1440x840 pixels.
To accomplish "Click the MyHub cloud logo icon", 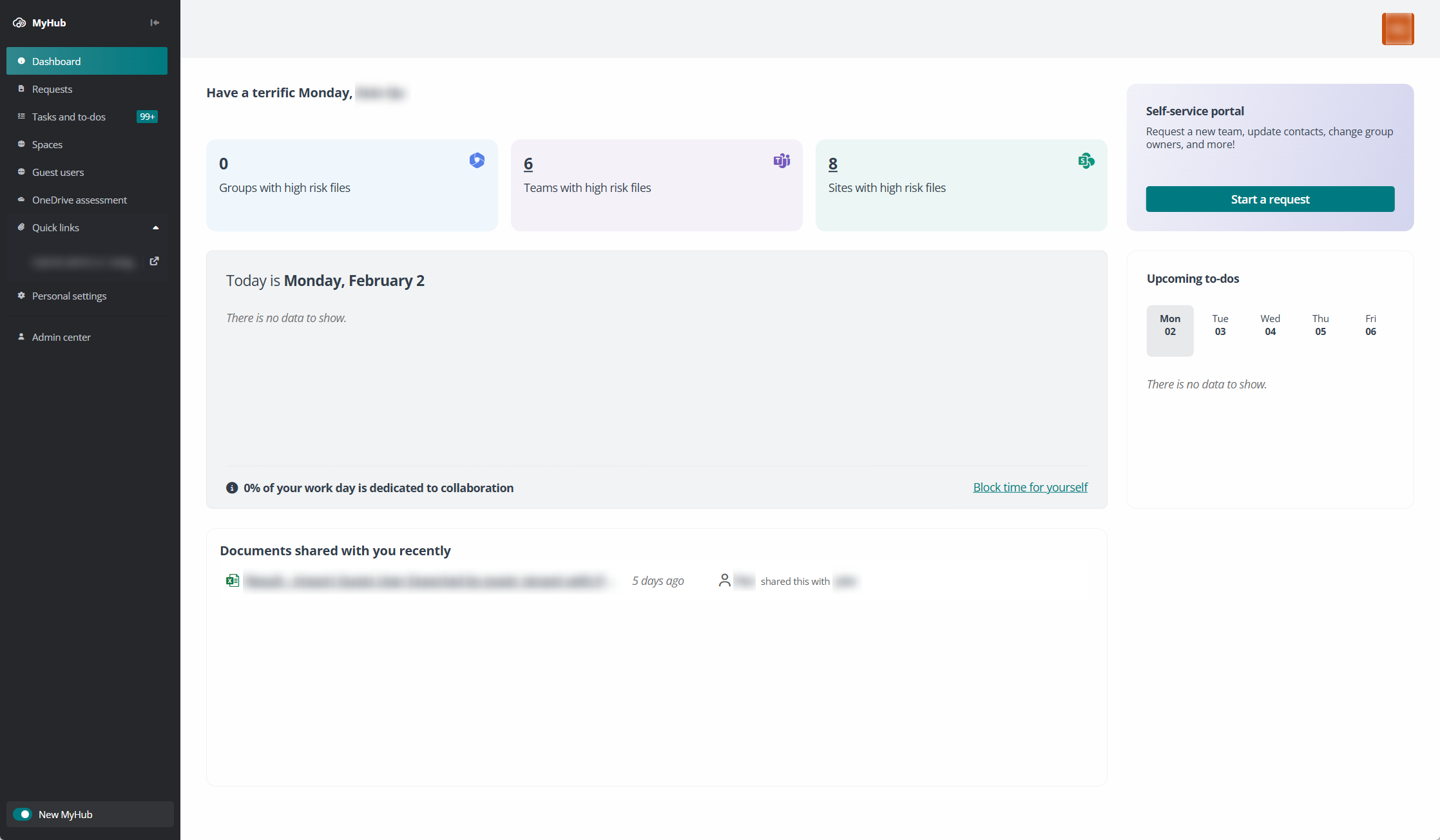I will [19, 23].
